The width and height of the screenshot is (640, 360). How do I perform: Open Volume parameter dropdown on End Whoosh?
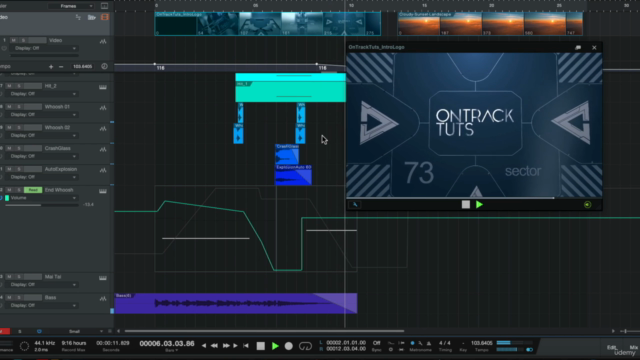tap(43, 198)
